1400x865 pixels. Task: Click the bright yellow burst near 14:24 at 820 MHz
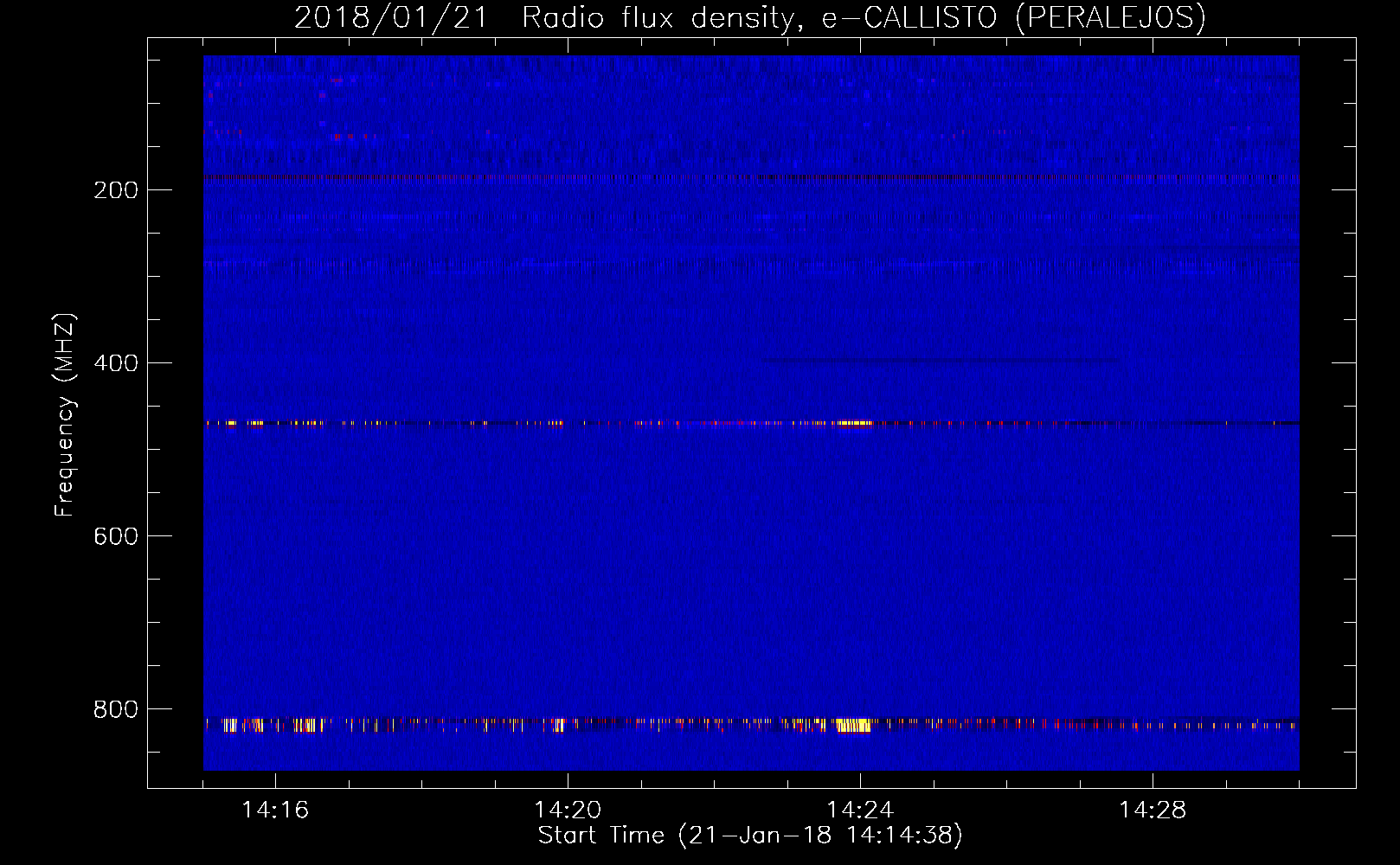coord(853,725)
